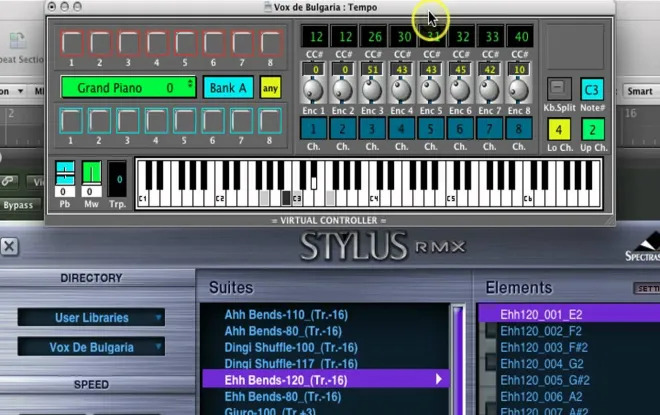The height and width of the screenshot is (415, 660).
Task: Toggle cyan pad 1 in lower row
Action: point(71,121)
